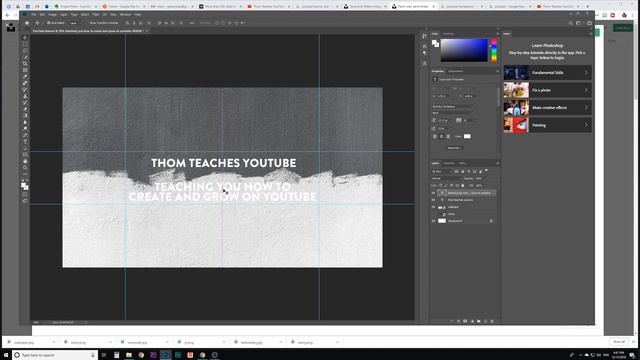Viewport: 640px width, 360px height.
Task: Open the layer blend mode dropdown
Action: 446,178
